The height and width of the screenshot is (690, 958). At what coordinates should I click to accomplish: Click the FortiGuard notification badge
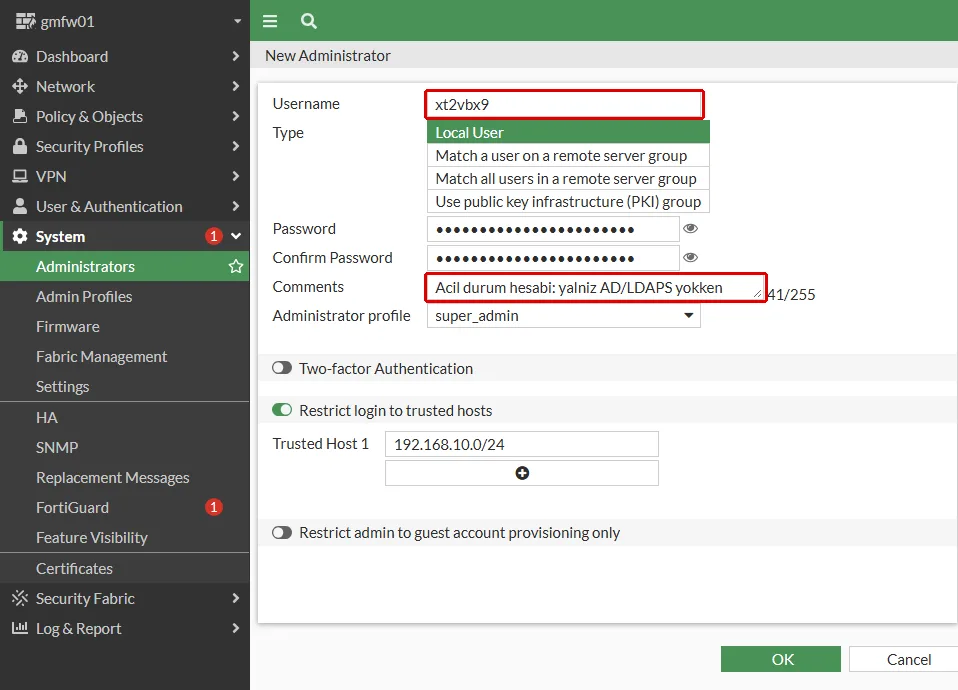[x=213, y=507]
